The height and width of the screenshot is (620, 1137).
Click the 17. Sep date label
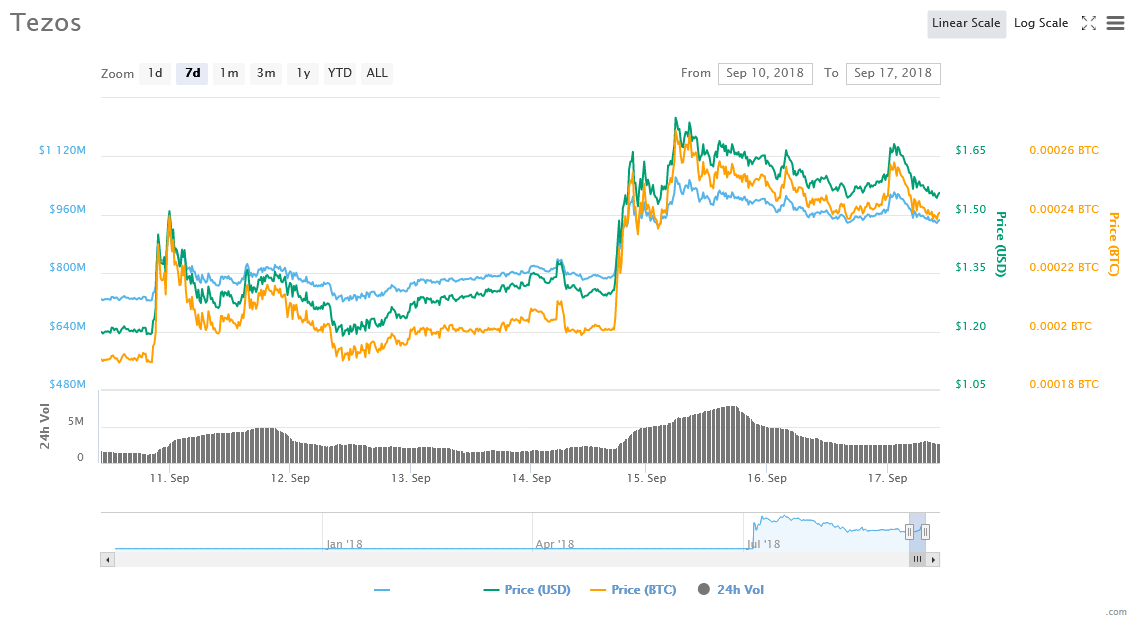click(888, 479)
